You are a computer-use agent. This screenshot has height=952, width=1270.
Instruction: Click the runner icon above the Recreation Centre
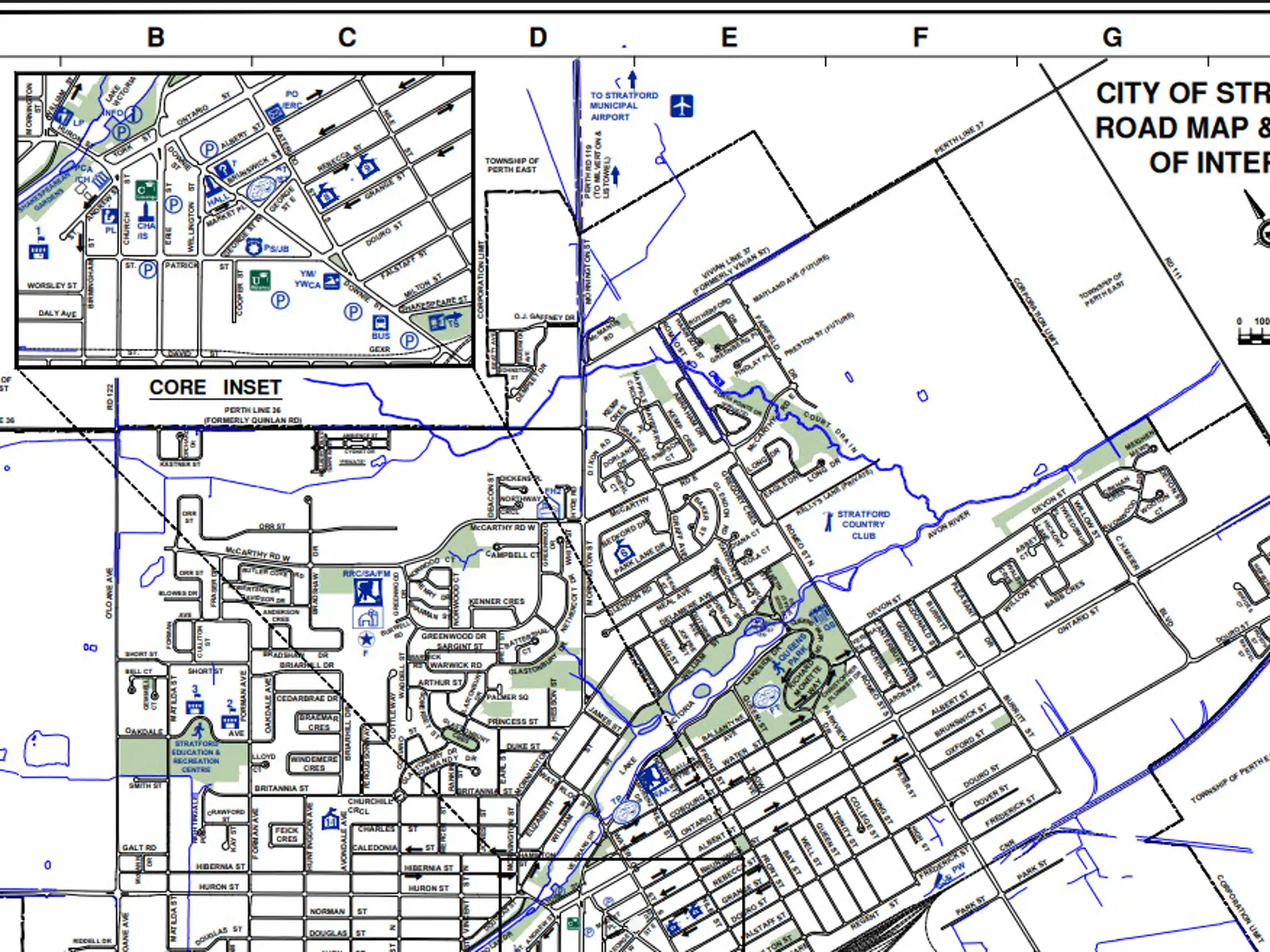(197, 729)
